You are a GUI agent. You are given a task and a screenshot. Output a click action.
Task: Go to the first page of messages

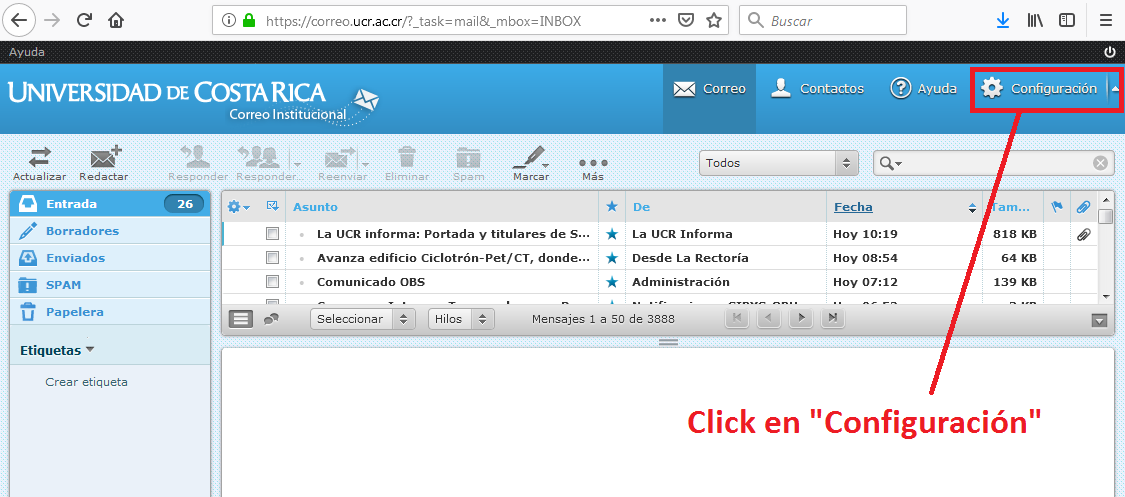click(x=737, y=318)
